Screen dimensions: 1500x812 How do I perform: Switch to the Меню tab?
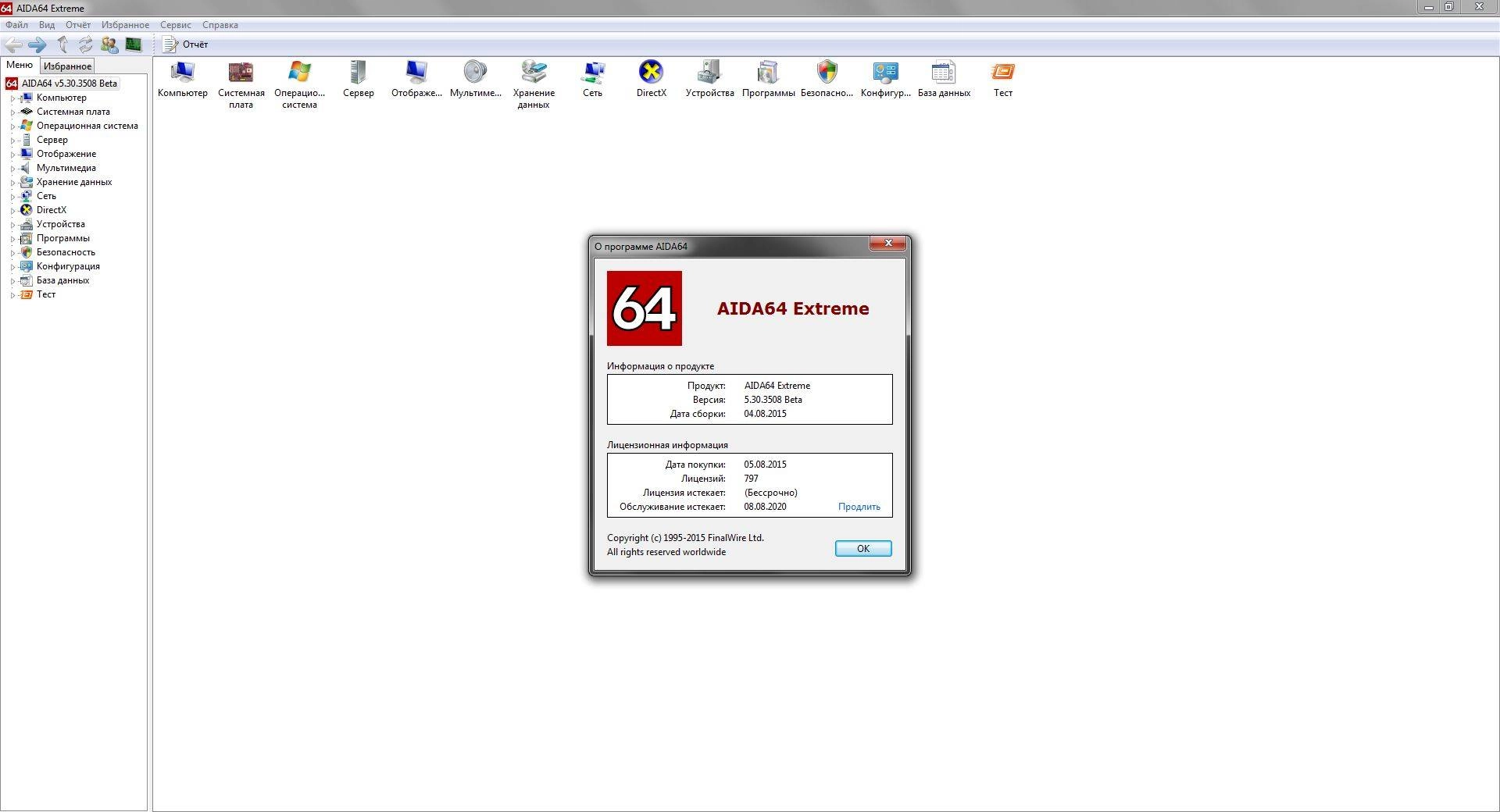20,66
